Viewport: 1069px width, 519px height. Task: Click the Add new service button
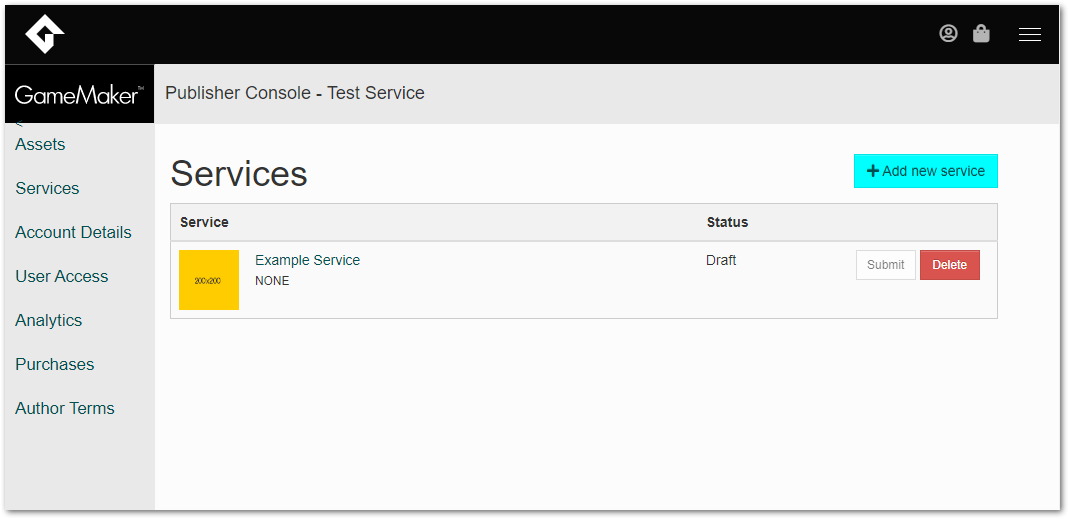[926, 171]
